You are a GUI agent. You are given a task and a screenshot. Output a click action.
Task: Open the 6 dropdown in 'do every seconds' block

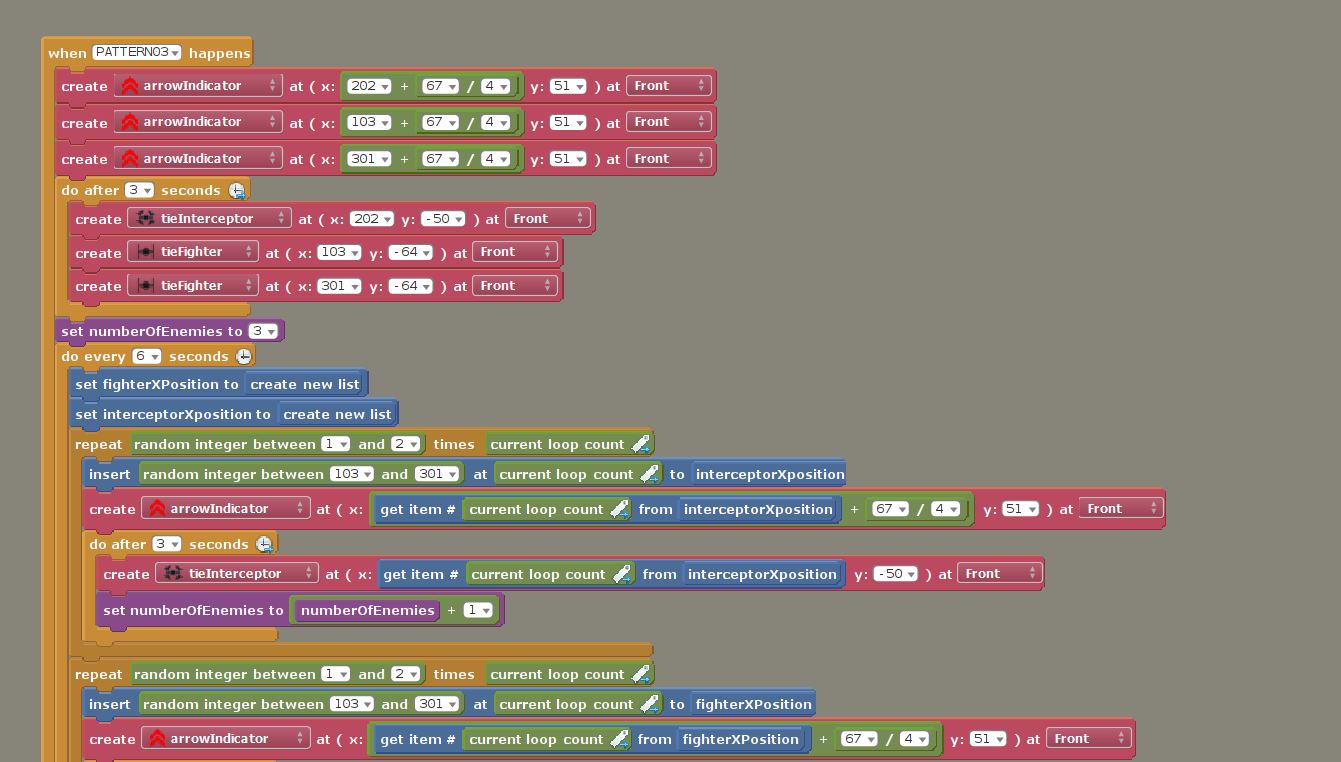coord(147,356)
